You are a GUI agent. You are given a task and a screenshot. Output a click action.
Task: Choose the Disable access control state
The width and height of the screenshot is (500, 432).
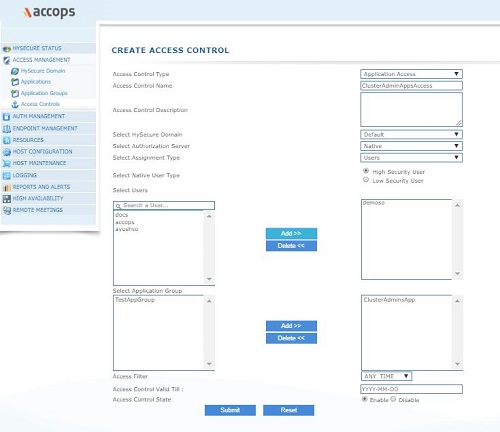coord(393,399)
